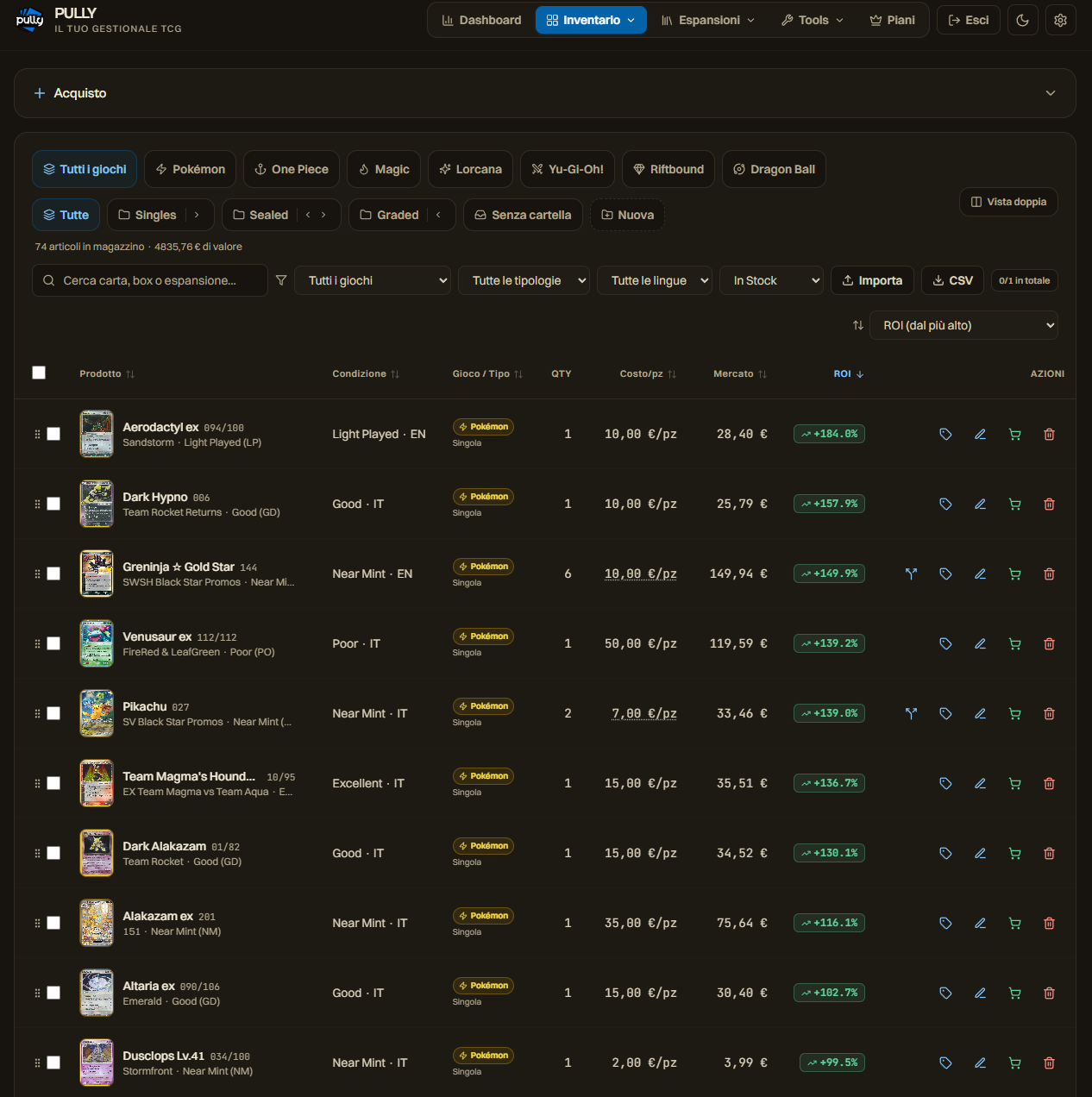Select the Greninja Gold Star row checkbox
1092x1097 pixels.
point(53,574)
